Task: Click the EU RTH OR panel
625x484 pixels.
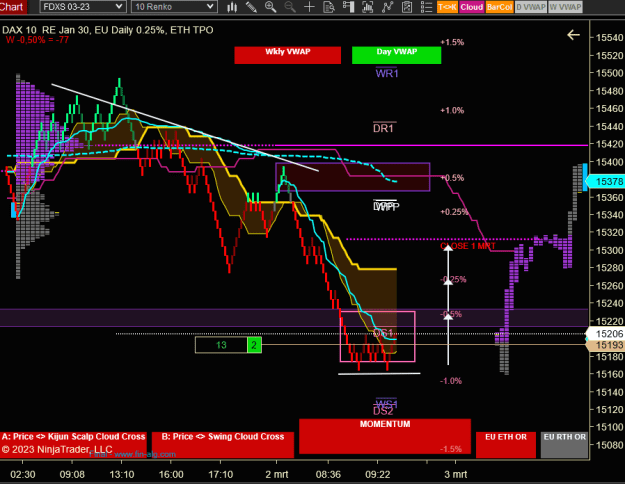Action: tap(564, 445)
